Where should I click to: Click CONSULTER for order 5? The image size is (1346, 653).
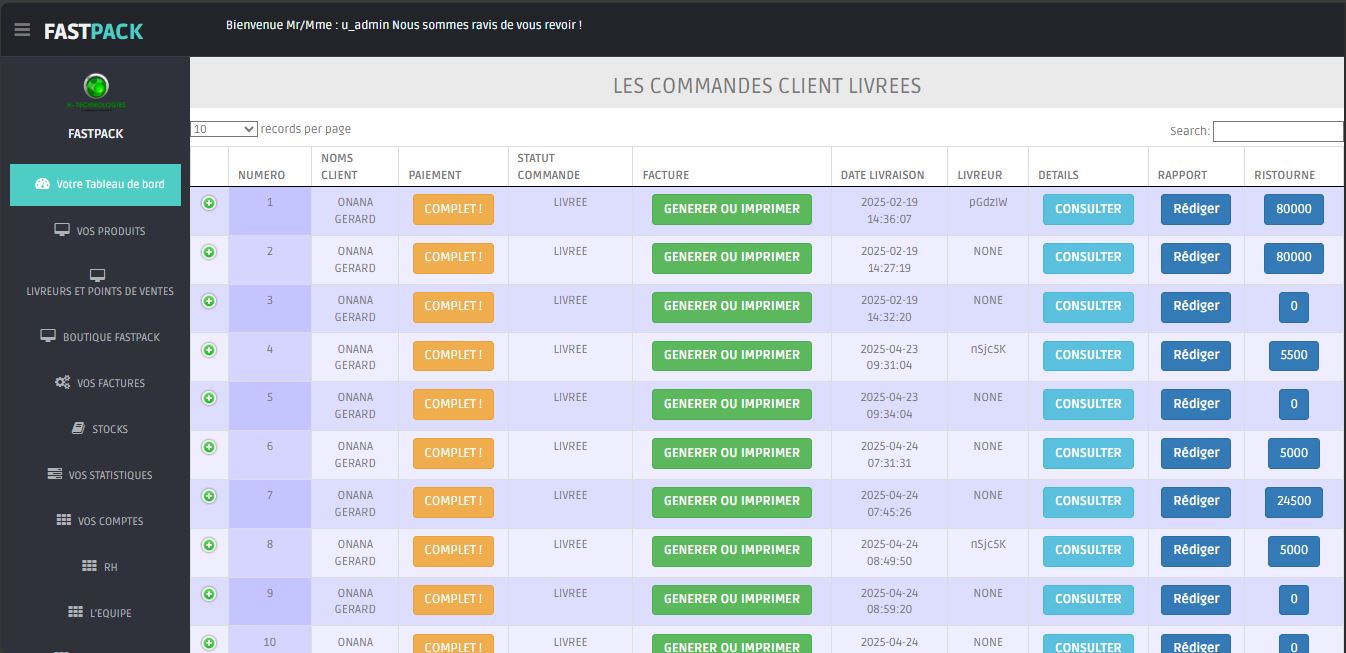pos(1088,404)
